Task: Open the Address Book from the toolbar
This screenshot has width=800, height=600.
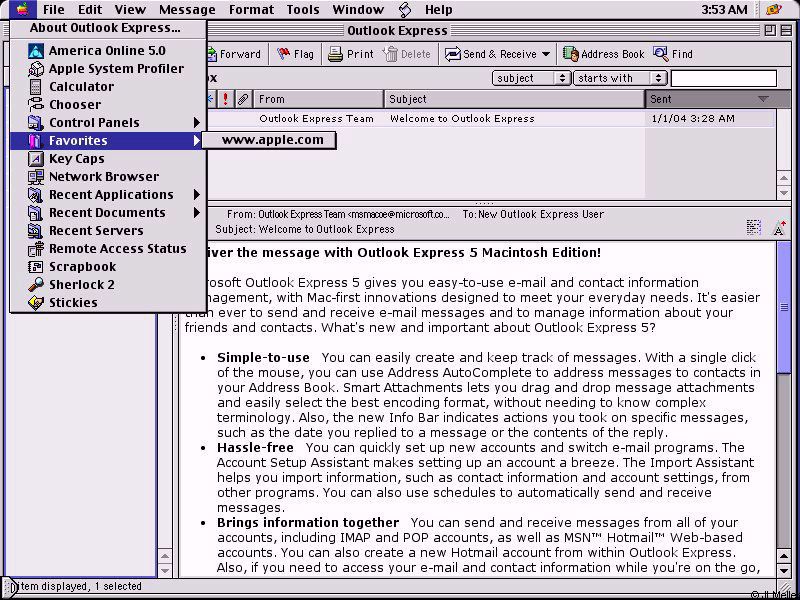Action: [x=603, y=54]
